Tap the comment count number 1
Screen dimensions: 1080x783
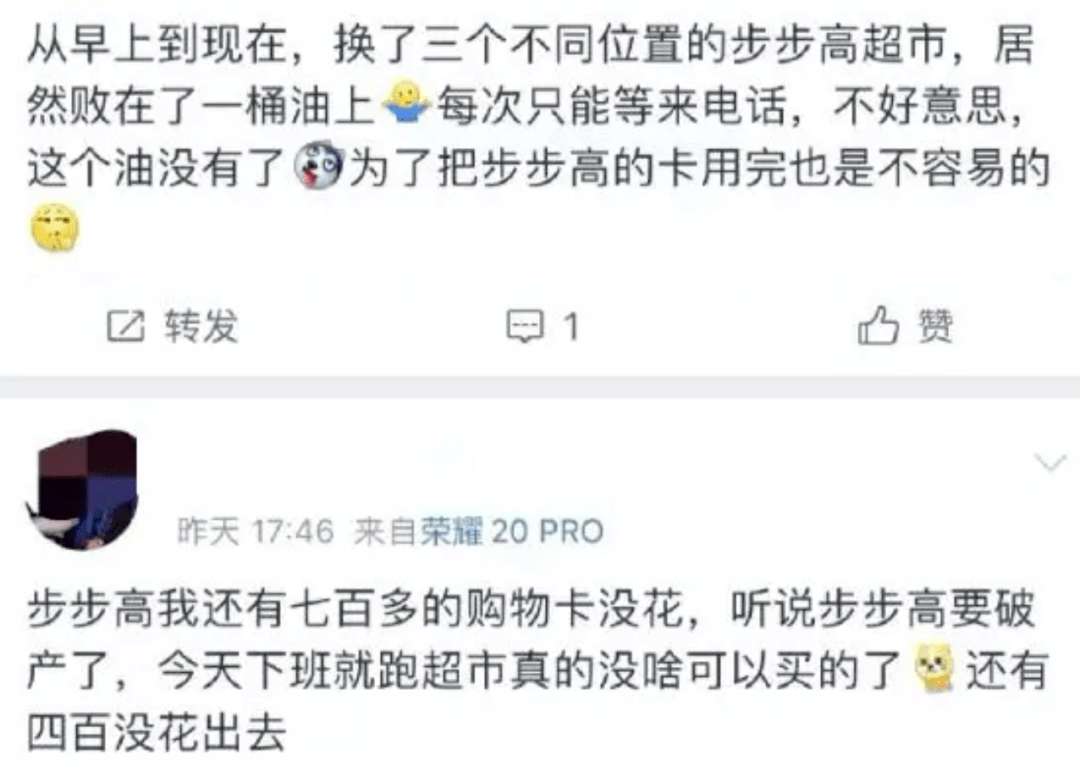coord(570,326)
